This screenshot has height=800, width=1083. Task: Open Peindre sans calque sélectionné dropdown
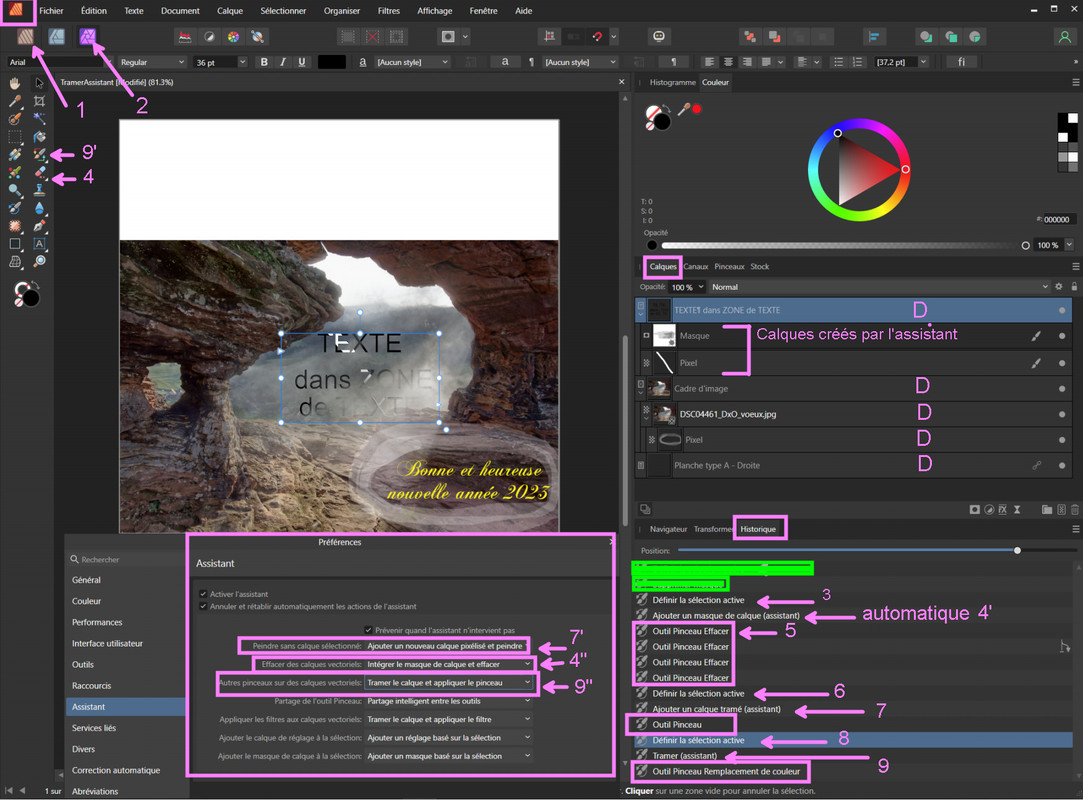click(x=446, y=646)
